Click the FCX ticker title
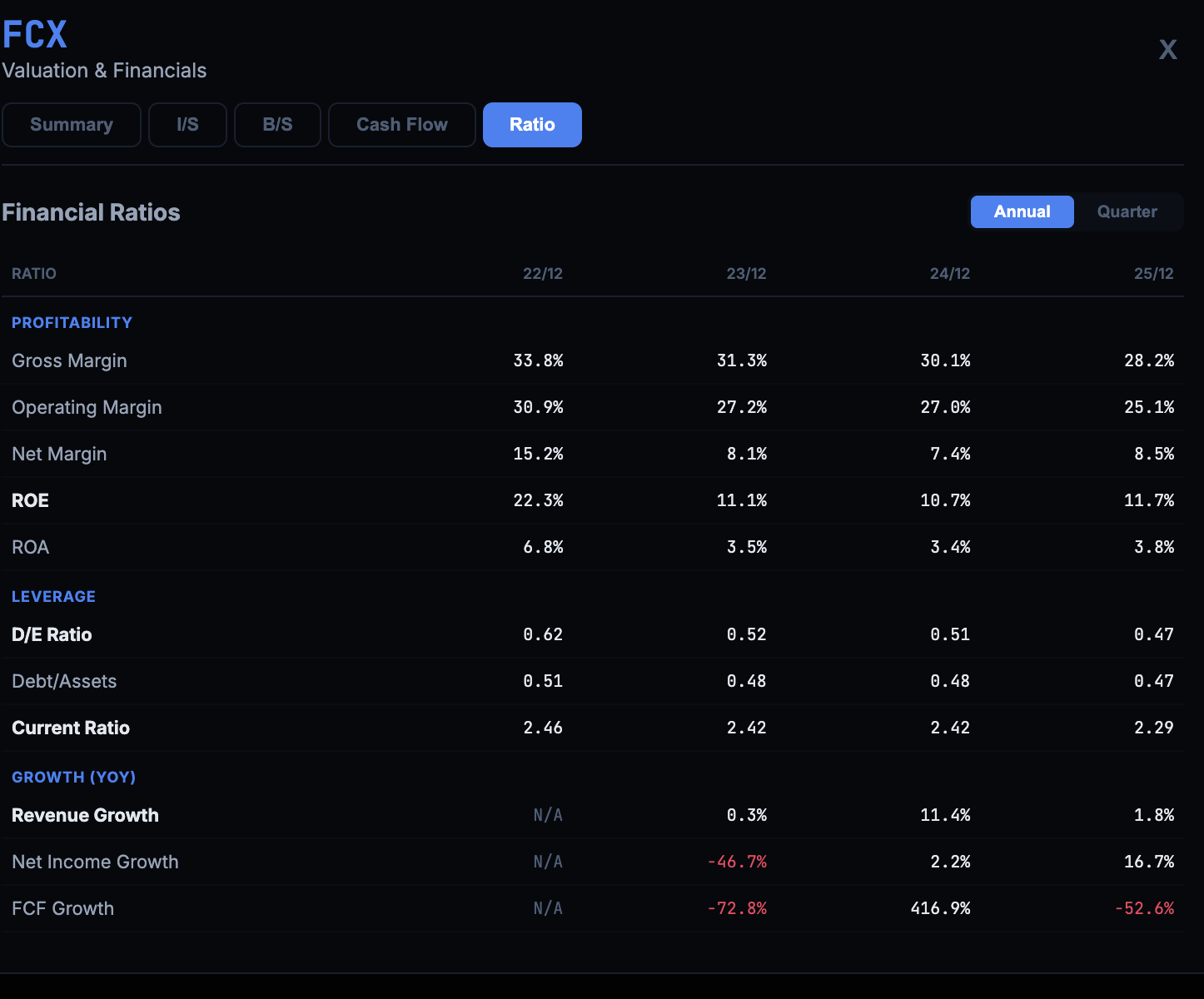This screenshot has width=1204, height=999. pyautogui.click(x=35, y=35)
